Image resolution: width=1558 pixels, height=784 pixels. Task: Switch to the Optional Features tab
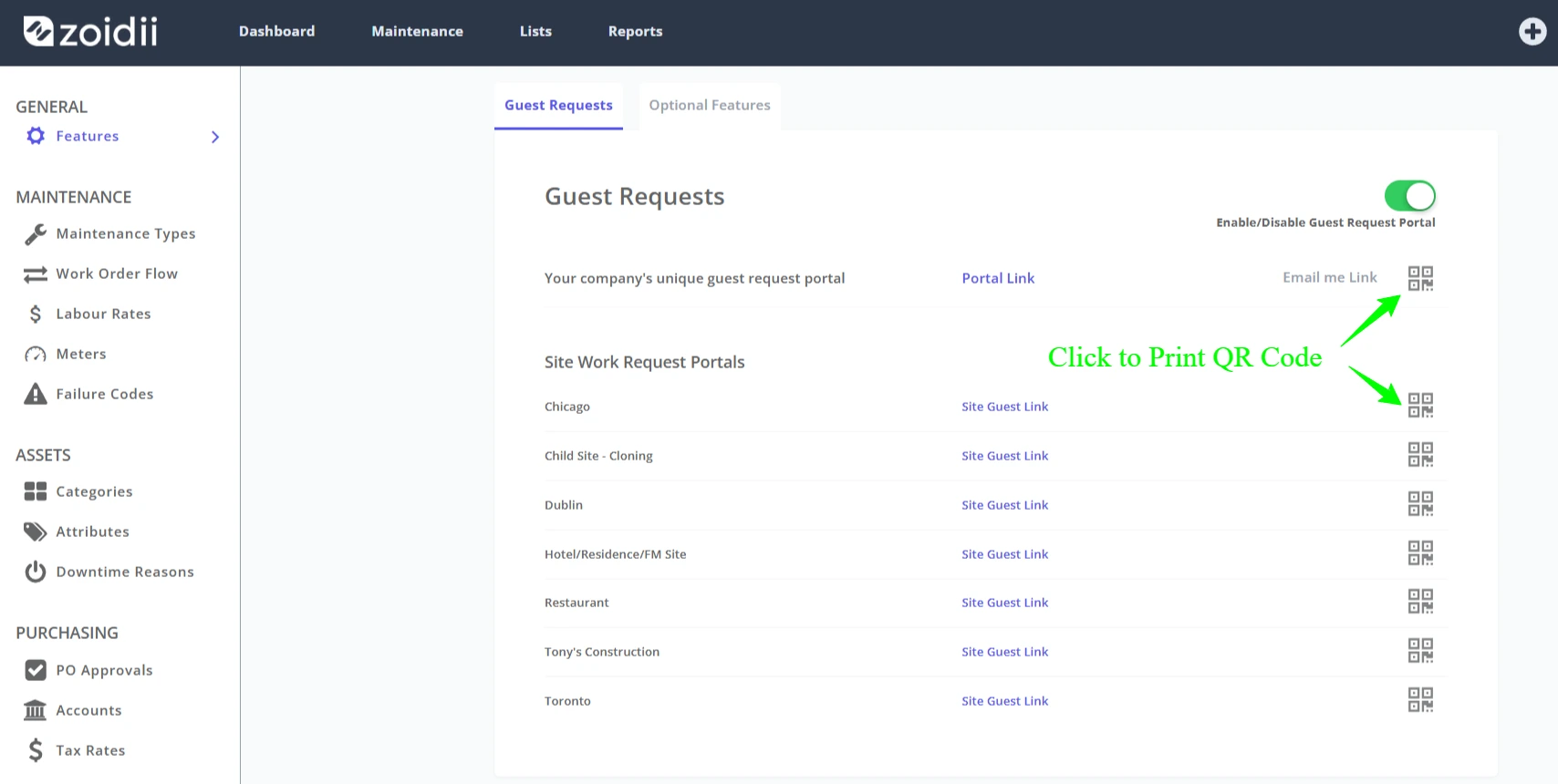[710, 106]
